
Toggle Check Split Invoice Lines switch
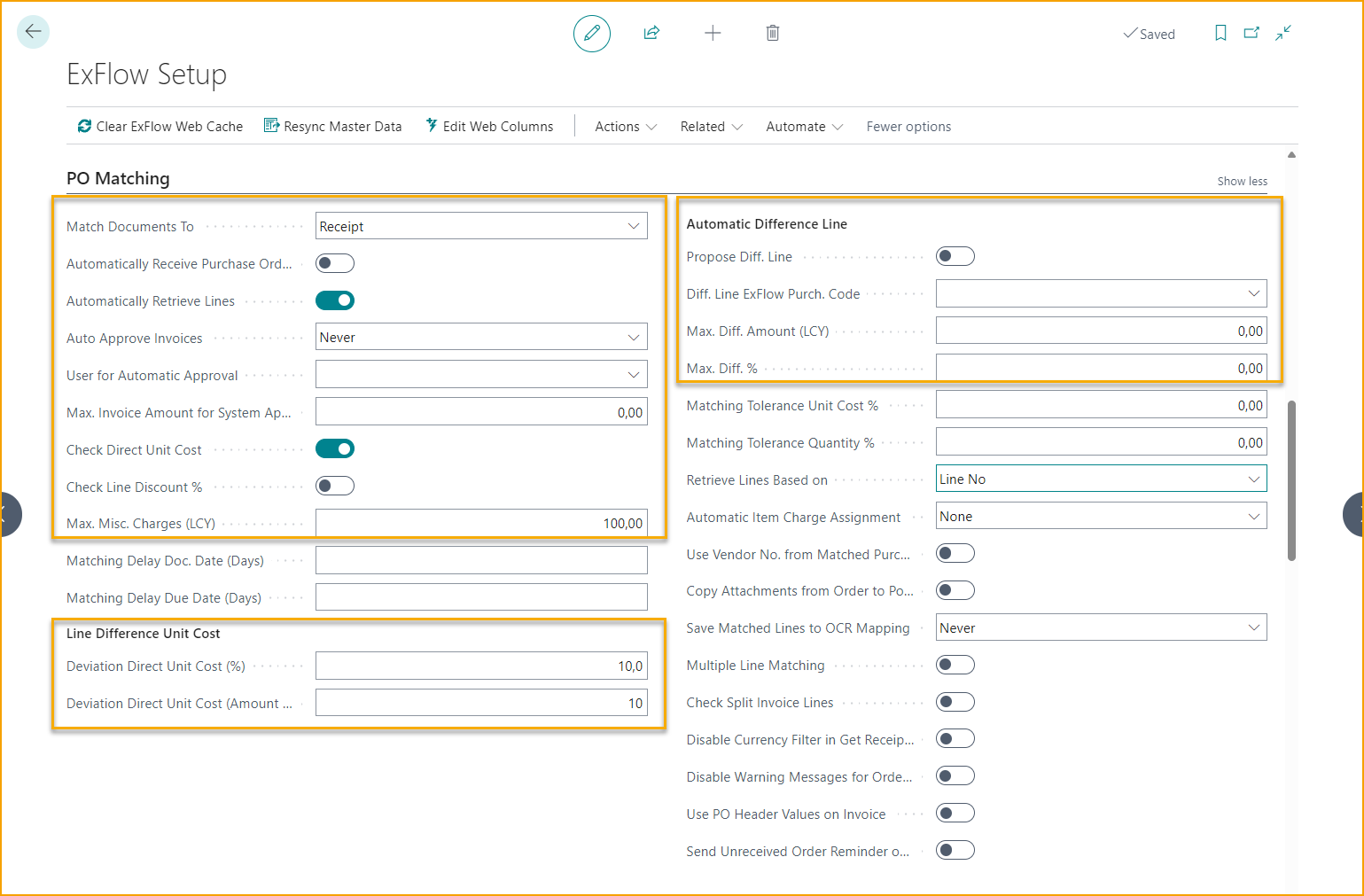(955, 702)
